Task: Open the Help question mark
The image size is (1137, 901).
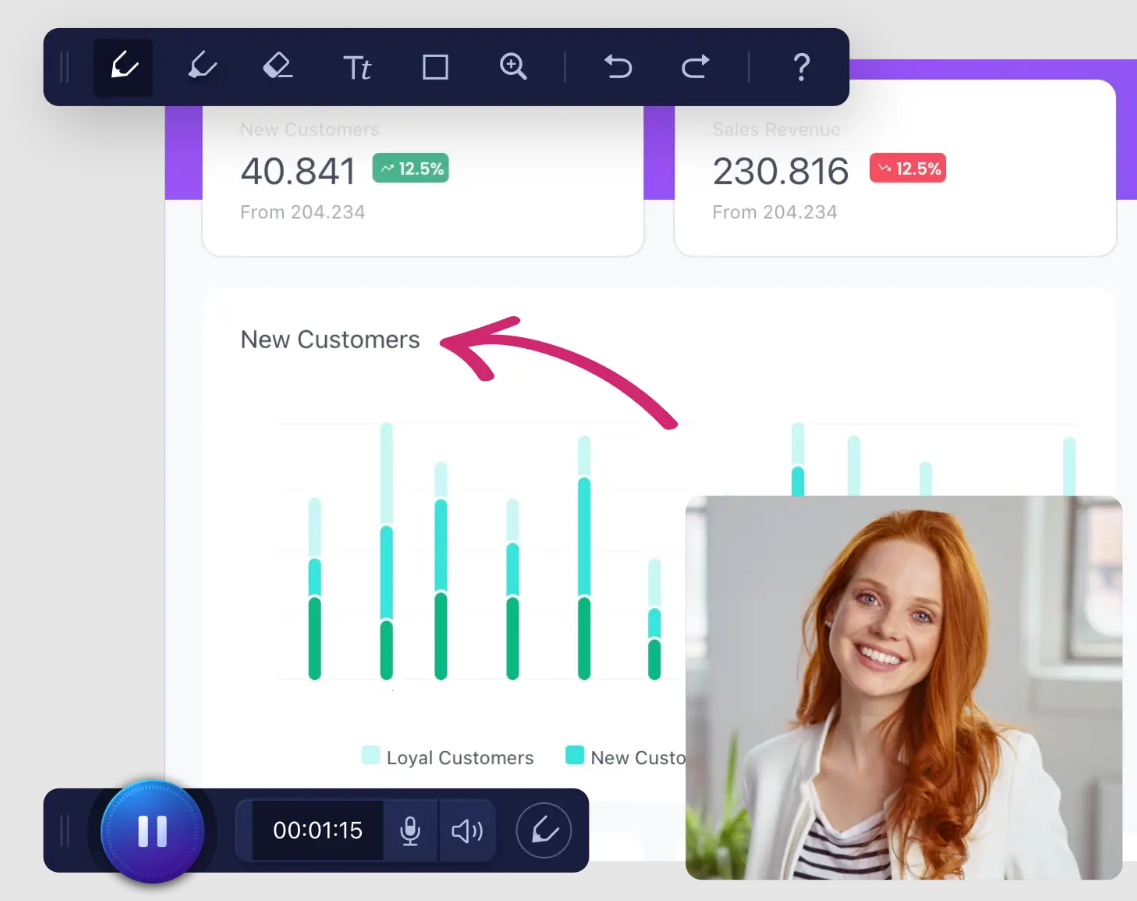Action: (801, 67)
